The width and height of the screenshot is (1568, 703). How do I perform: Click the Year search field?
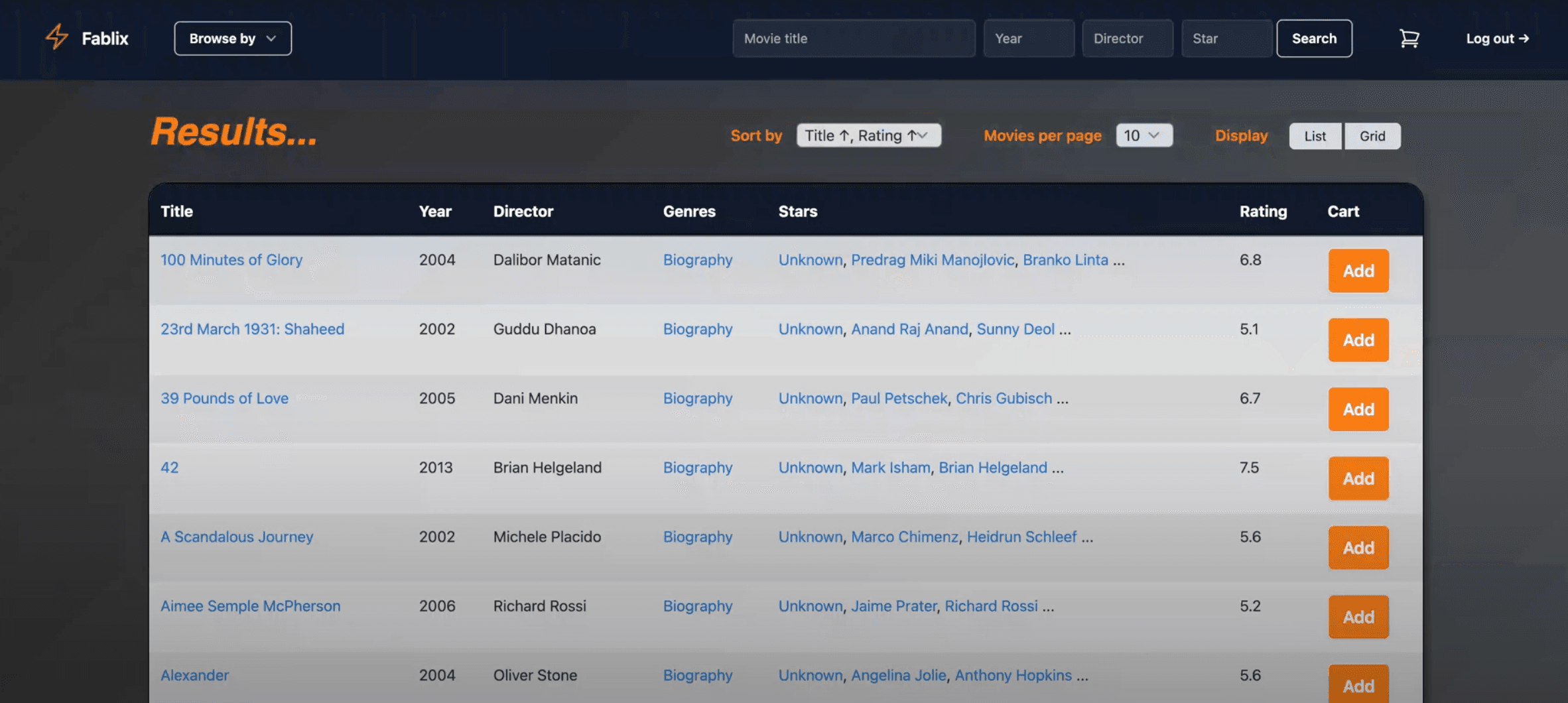pyautogui.click(x=1028, y=38)
